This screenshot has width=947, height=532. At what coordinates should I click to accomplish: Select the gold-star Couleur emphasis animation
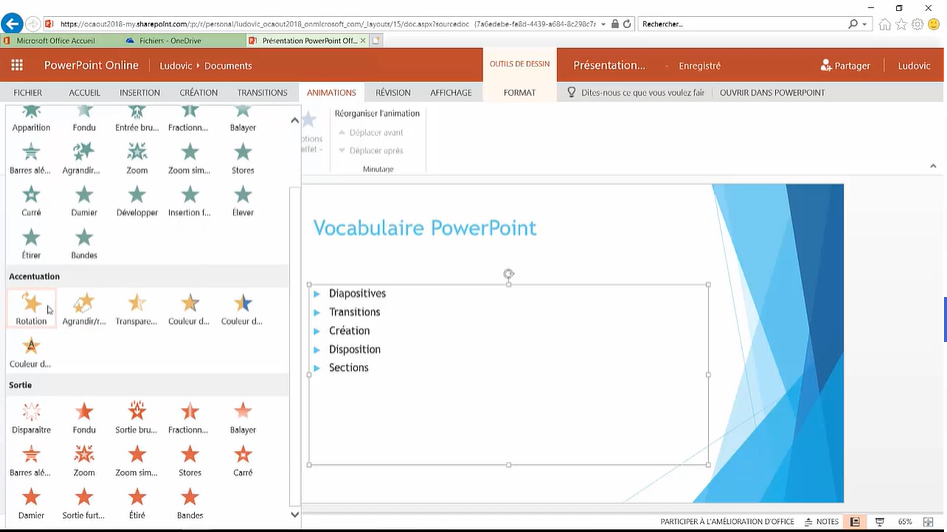(190, 309)
